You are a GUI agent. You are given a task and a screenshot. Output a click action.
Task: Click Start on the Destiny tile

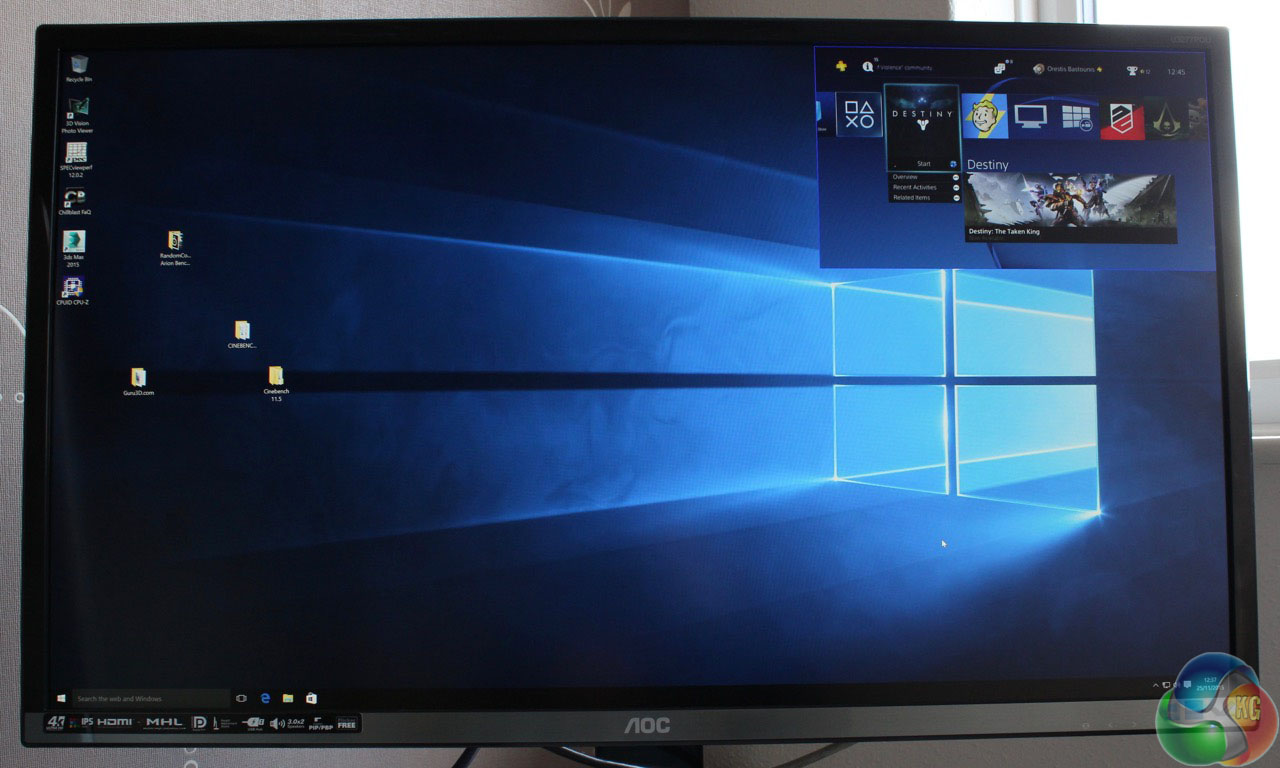point(923,164)
